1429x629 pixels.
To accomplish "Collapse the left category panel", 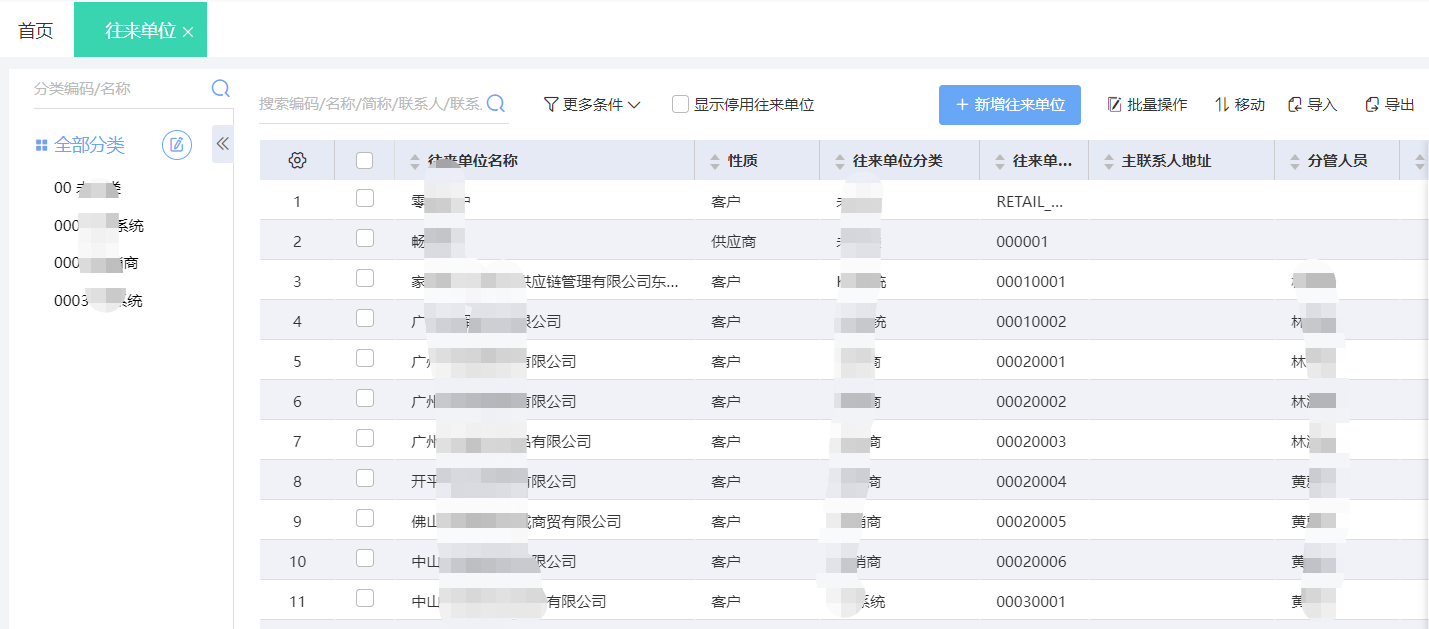I will (x=222, y=144).
